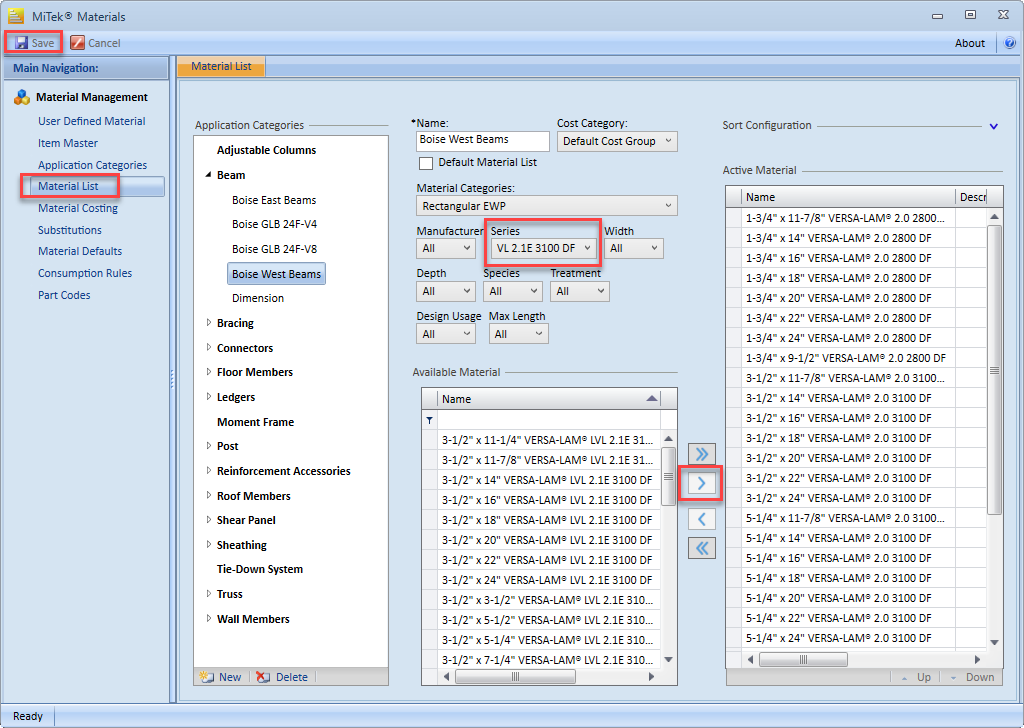This screenshot has height=728, width=1024.
Task: Click the MiTek Materials app icon
Action: tap(16, 16)
